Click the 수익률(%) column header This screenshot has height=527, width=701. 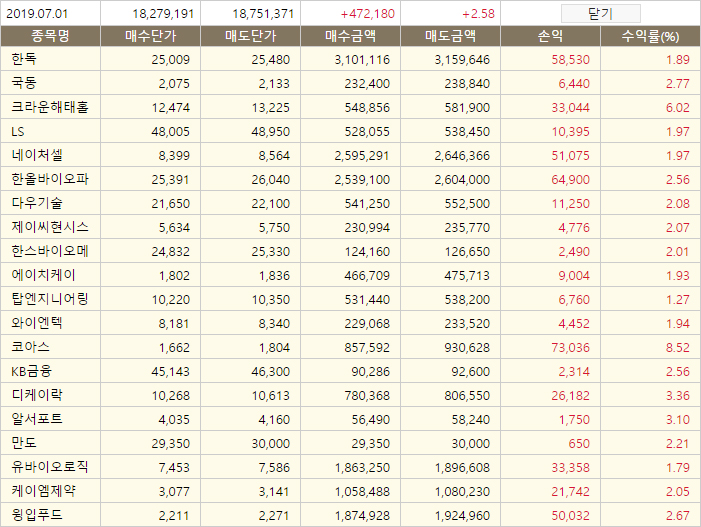coord(650,36)
